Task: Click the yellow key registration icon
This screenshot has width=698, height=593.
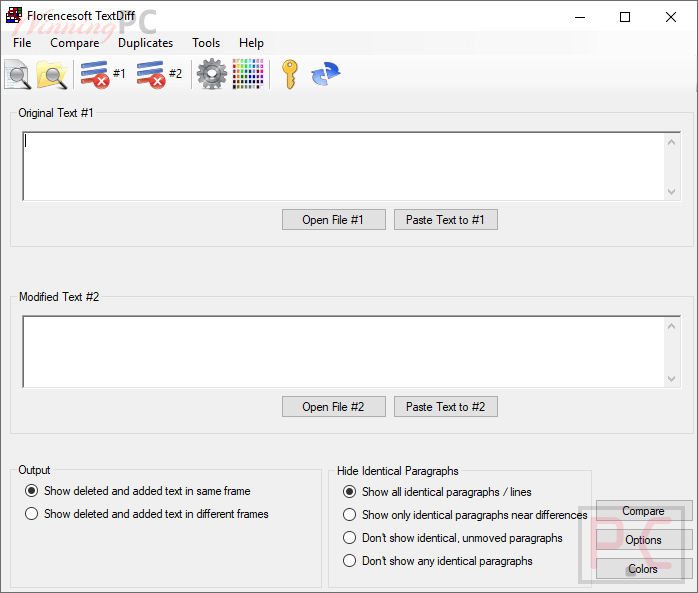Action: (x=290, y=74)
